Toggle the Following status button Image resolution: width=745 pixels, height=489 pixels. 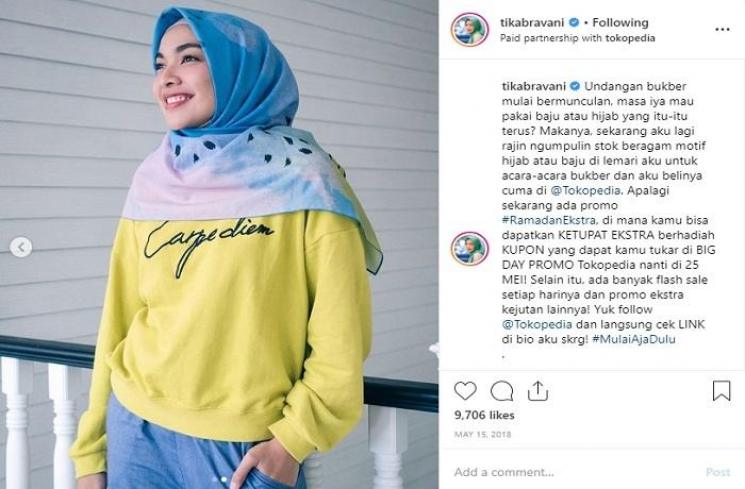pos(620,22)
